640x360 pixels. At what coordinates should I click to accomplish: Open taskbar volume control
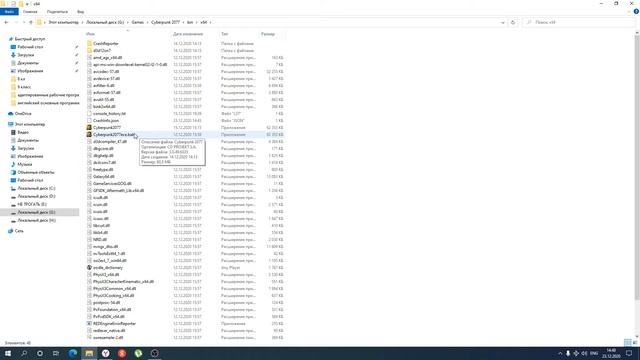(x=584, y=353)
